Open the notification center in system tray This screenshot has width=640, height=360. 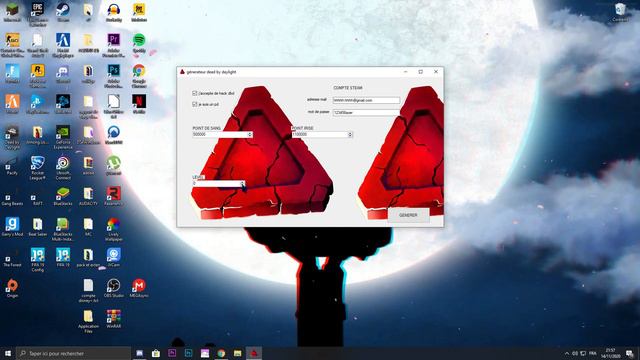tap(630, 353)
